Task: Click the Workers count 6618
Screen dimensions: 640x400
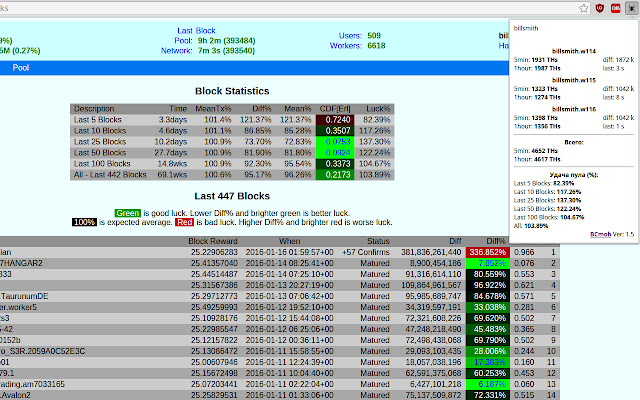Action: pos(376,46)
